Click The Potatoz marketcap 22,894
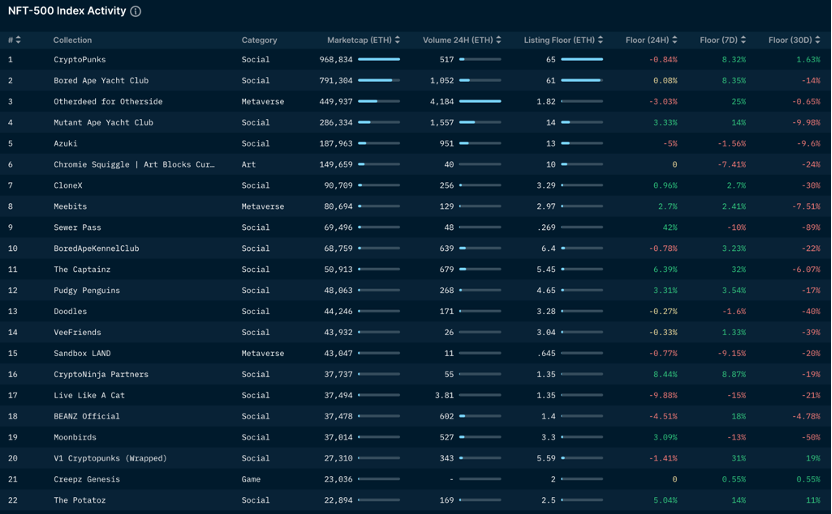 pyautogui.click(x=338, y=500)
